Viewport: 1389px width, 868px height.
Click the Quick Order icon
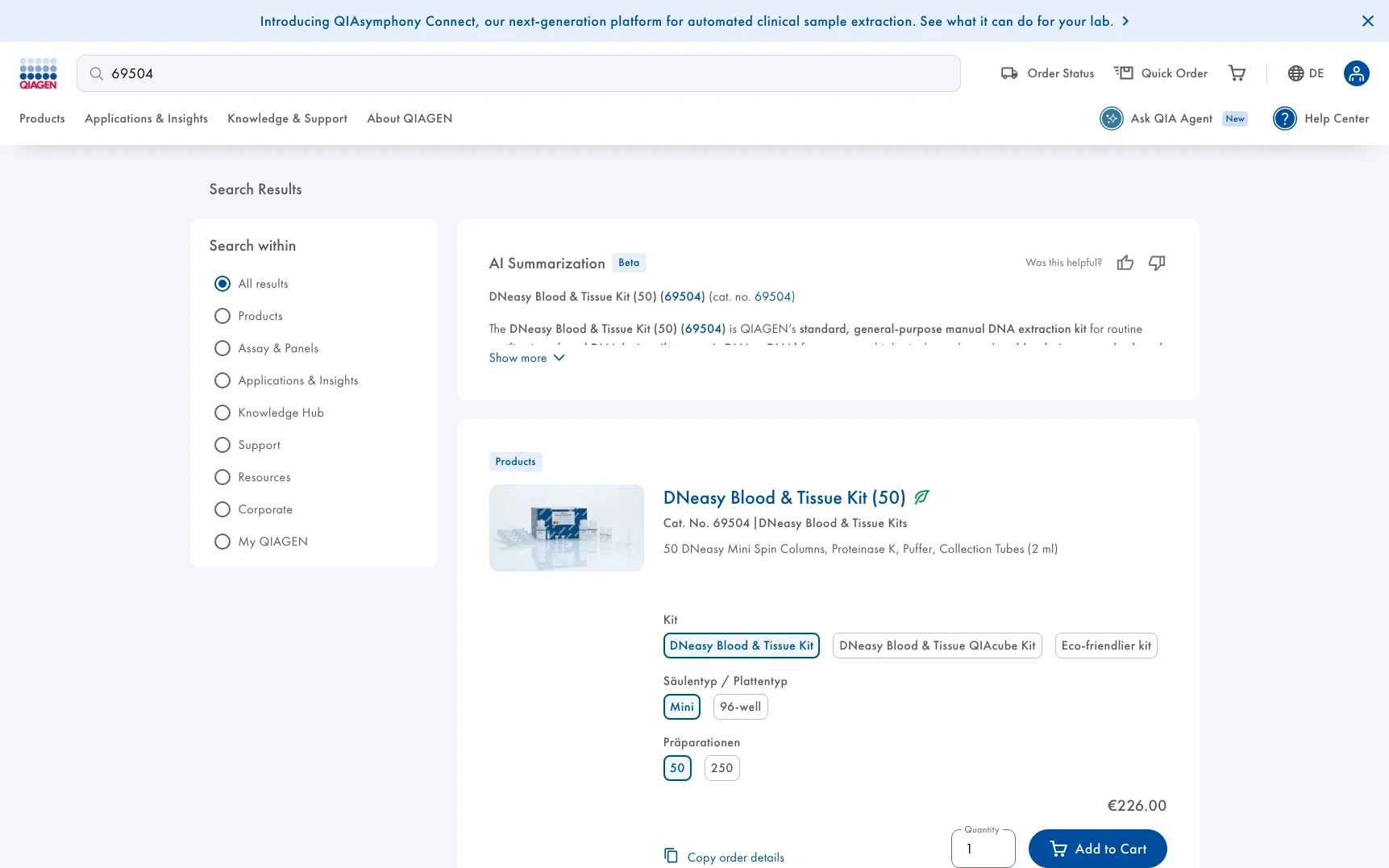(1124, 73)
